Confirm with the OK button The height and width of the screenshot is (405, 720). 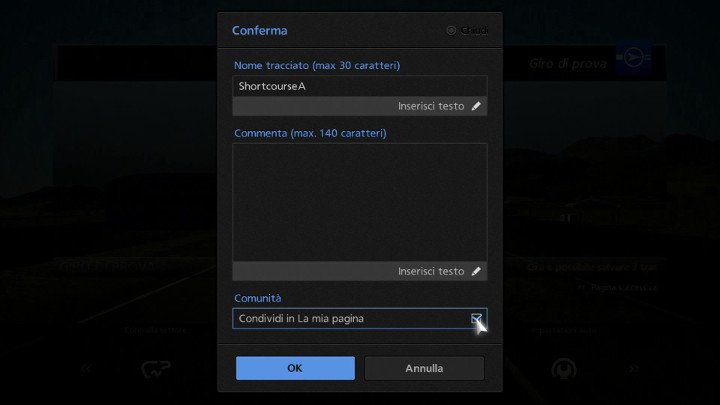coord(295,368)
